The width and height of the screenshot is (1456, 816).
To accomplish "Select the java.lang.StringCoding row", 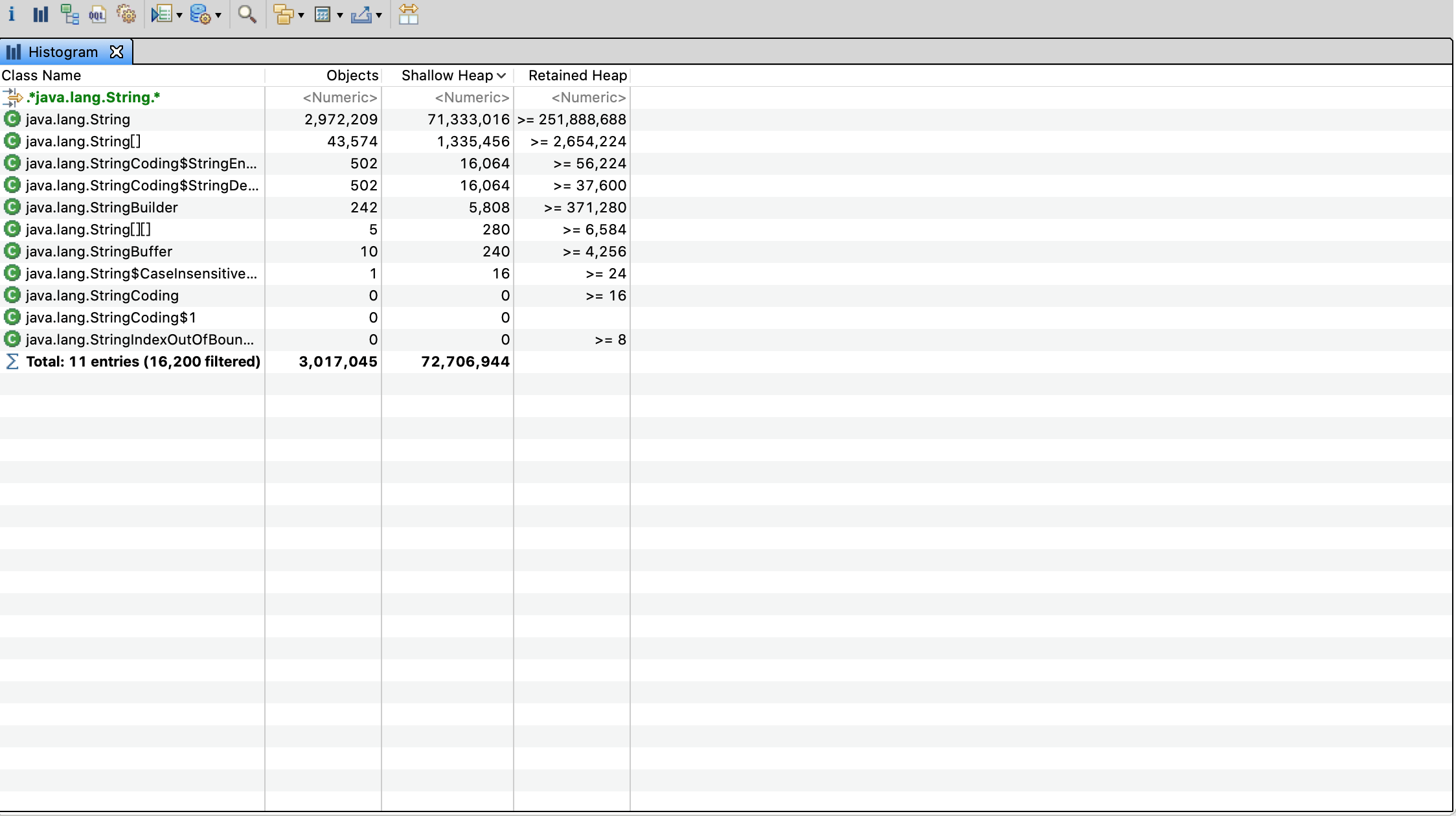I will [315, 295].
